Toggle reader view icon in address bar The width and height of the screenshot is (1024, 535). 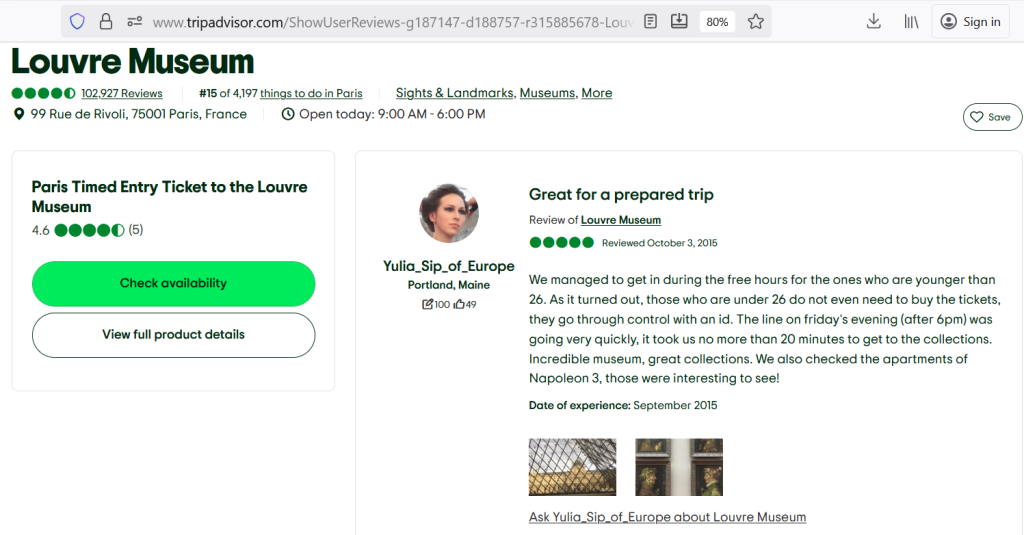[x=651, y=22]
